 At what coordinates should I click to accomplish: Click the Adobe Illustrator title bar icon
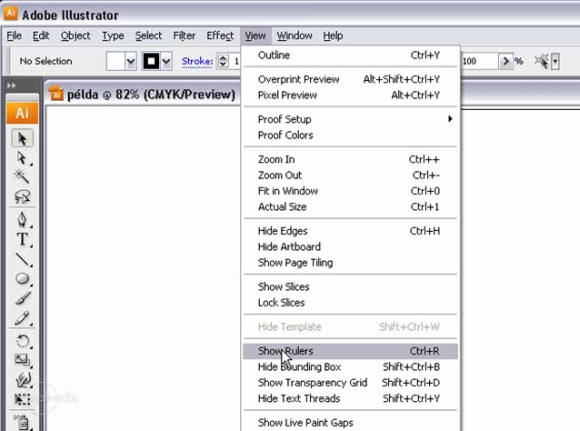coord(10,14)
